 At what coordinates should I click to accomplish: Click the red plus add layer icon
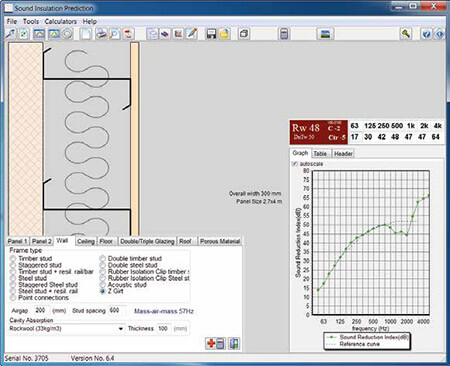tap(215, 343)
